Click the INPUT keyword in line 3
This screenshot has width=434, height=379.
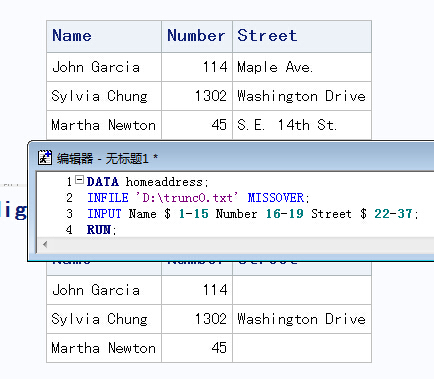[104, 214]
